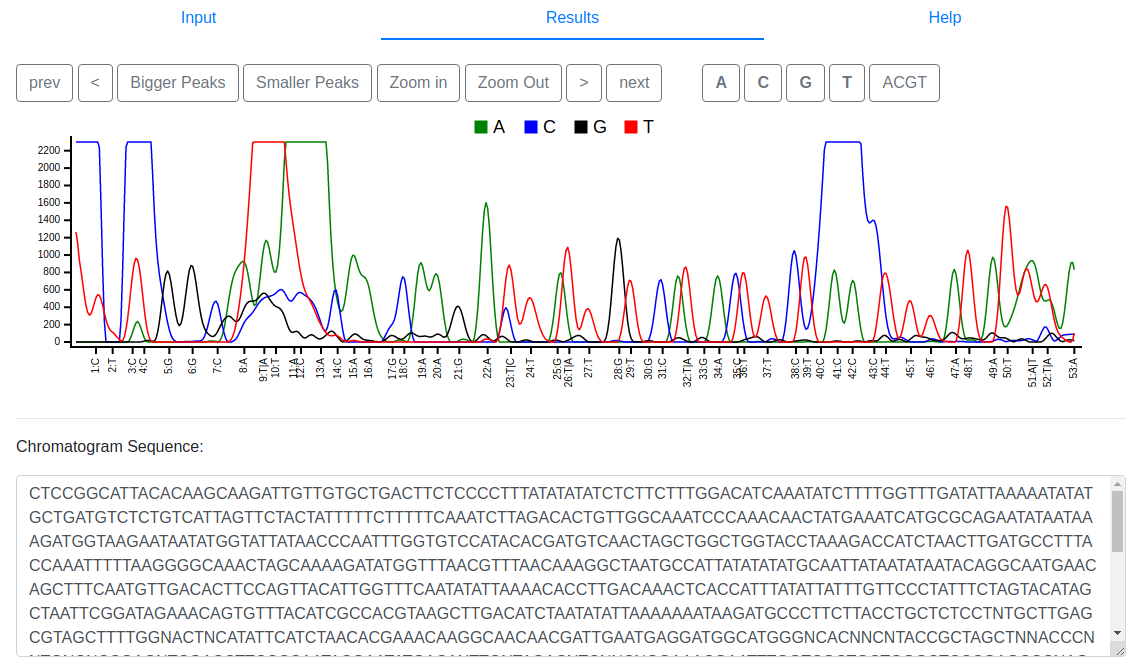Show all traces with ACGT button
This screenshot has height=671, width=1145.
904,83
